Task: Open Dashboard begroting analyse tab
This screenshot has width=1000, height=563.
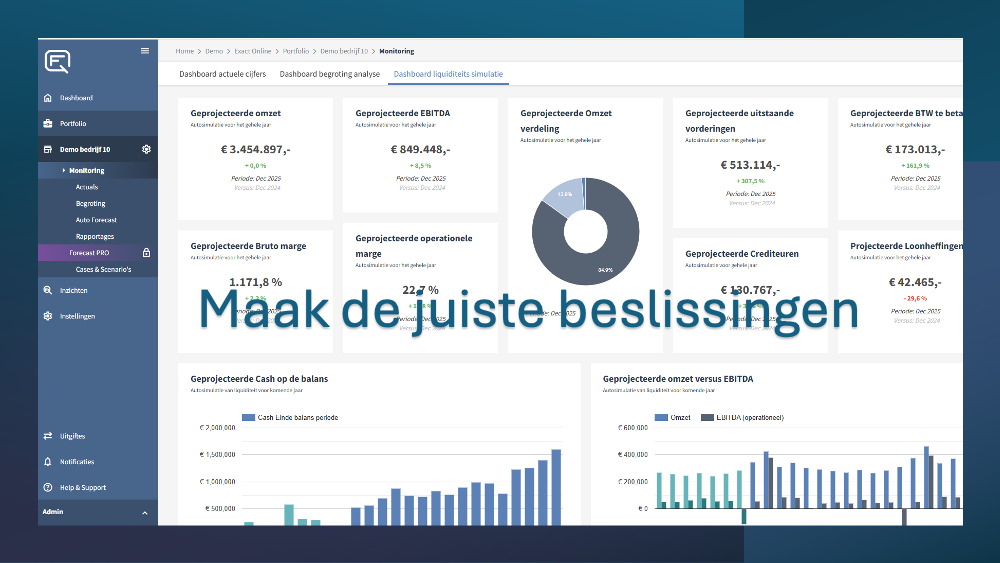Action: point(329,74)
